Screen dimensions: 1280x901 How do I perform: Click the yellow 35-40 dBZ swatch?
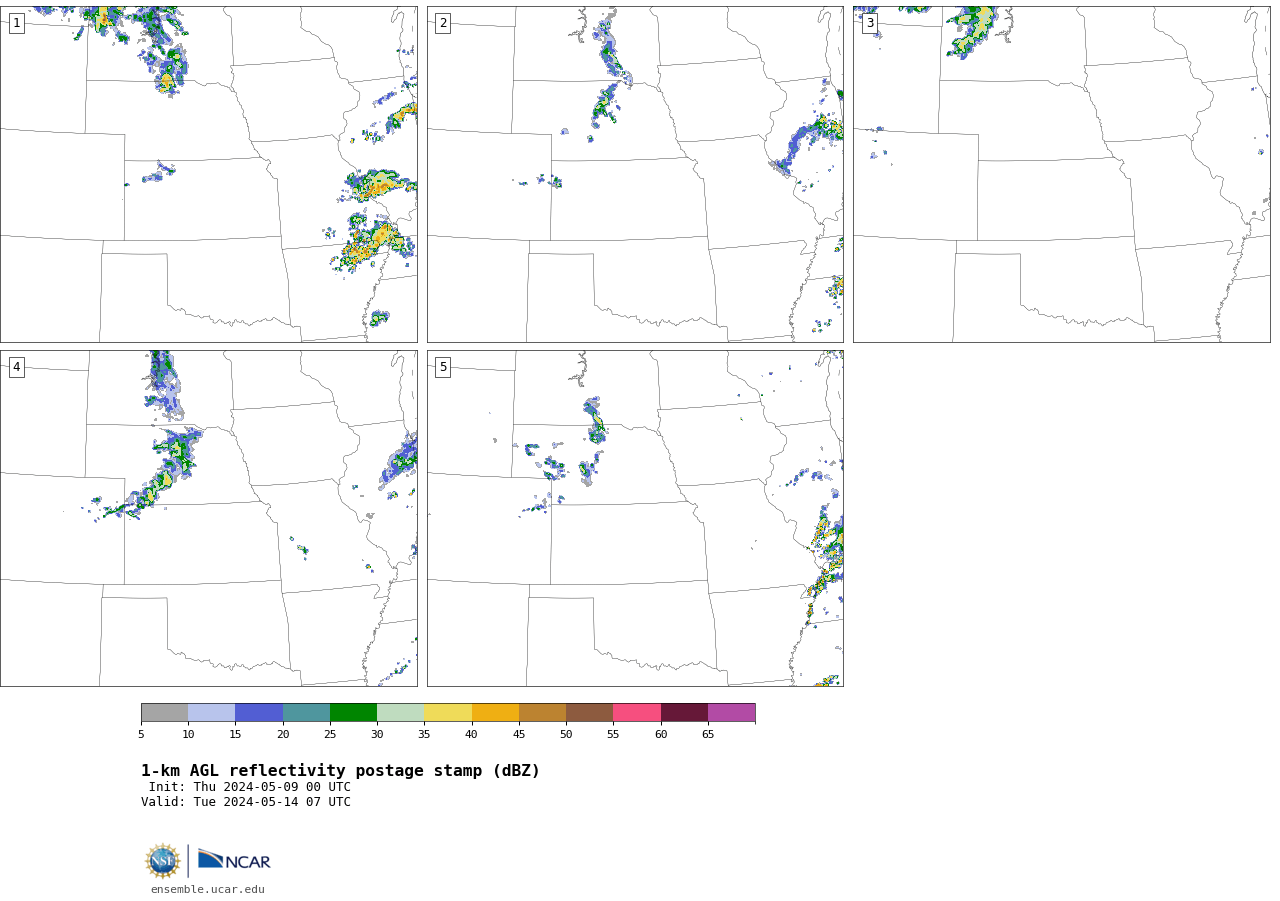click(448, 713)
